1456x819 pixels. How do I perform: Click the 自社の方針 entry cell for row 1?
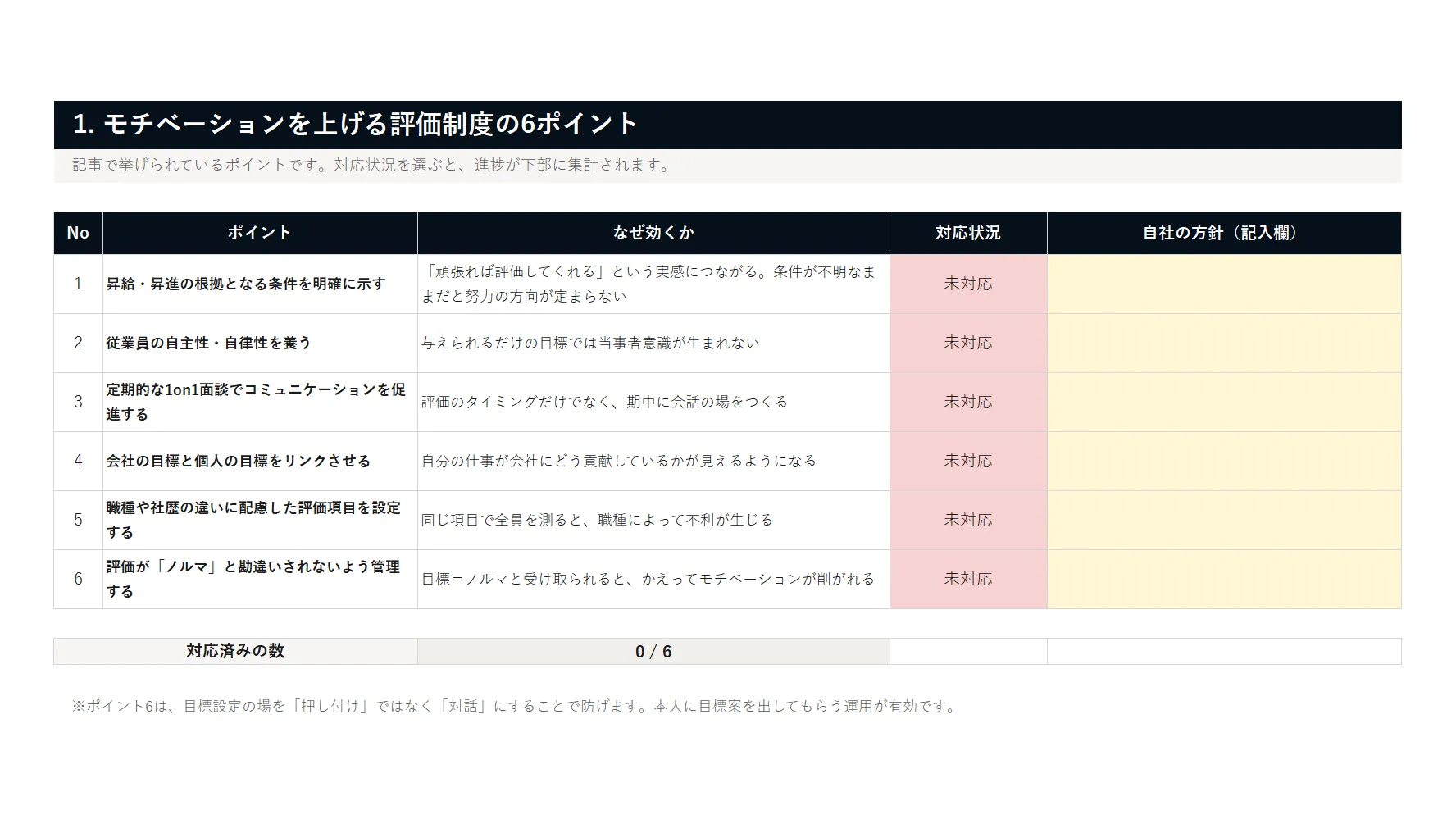pyautogui.click(x=1224, y=284)
